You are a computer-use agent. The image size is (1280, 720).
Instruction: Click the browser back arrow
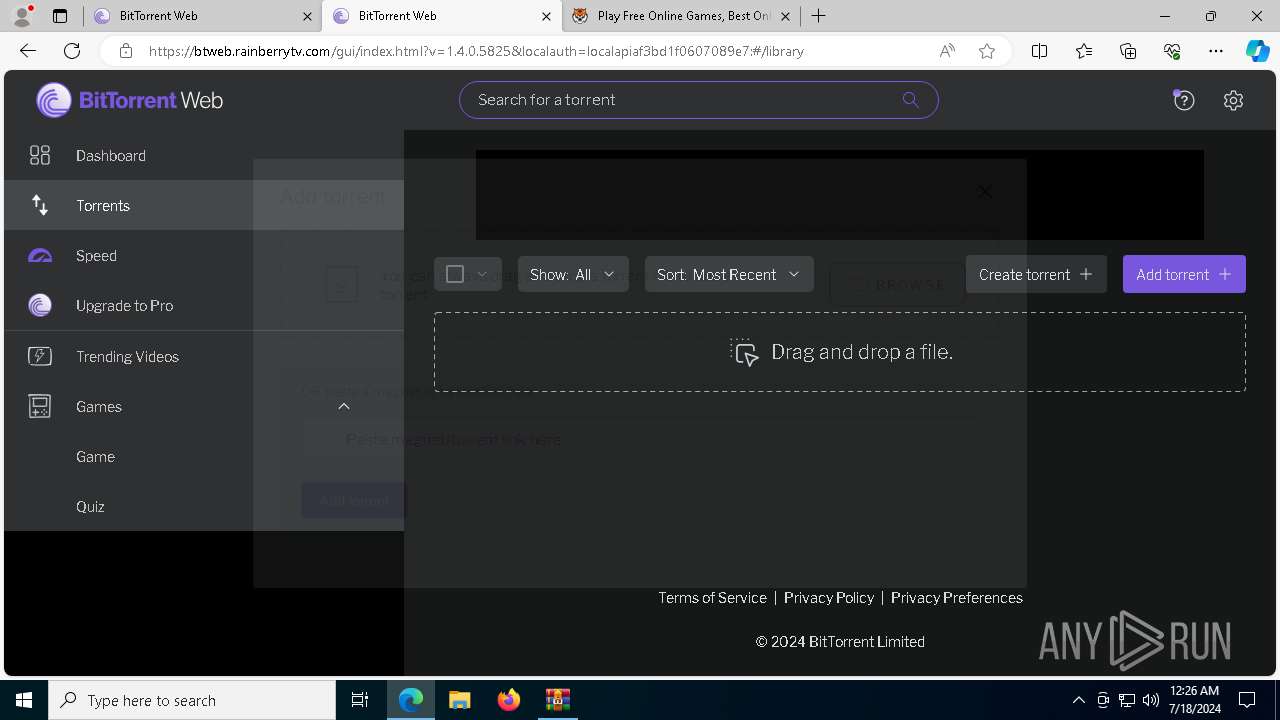click(28, 51)
